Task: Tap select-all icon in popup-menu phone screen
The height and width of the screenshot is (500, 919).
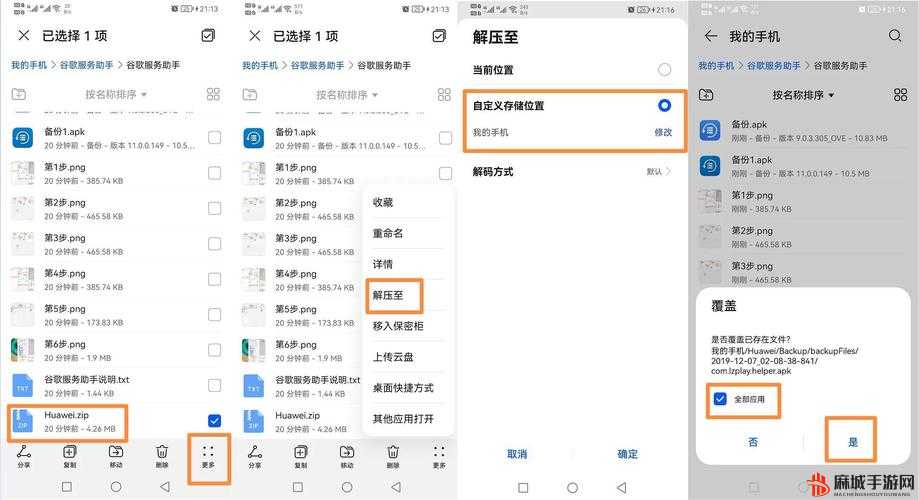Action: (439, 36)
